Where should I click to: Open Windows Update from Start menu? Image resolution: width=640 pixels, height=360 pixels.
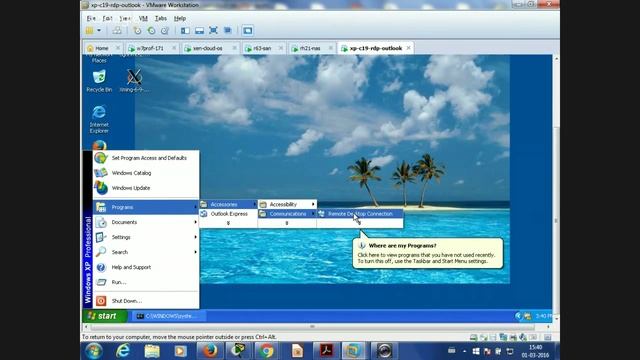(146, 188)
